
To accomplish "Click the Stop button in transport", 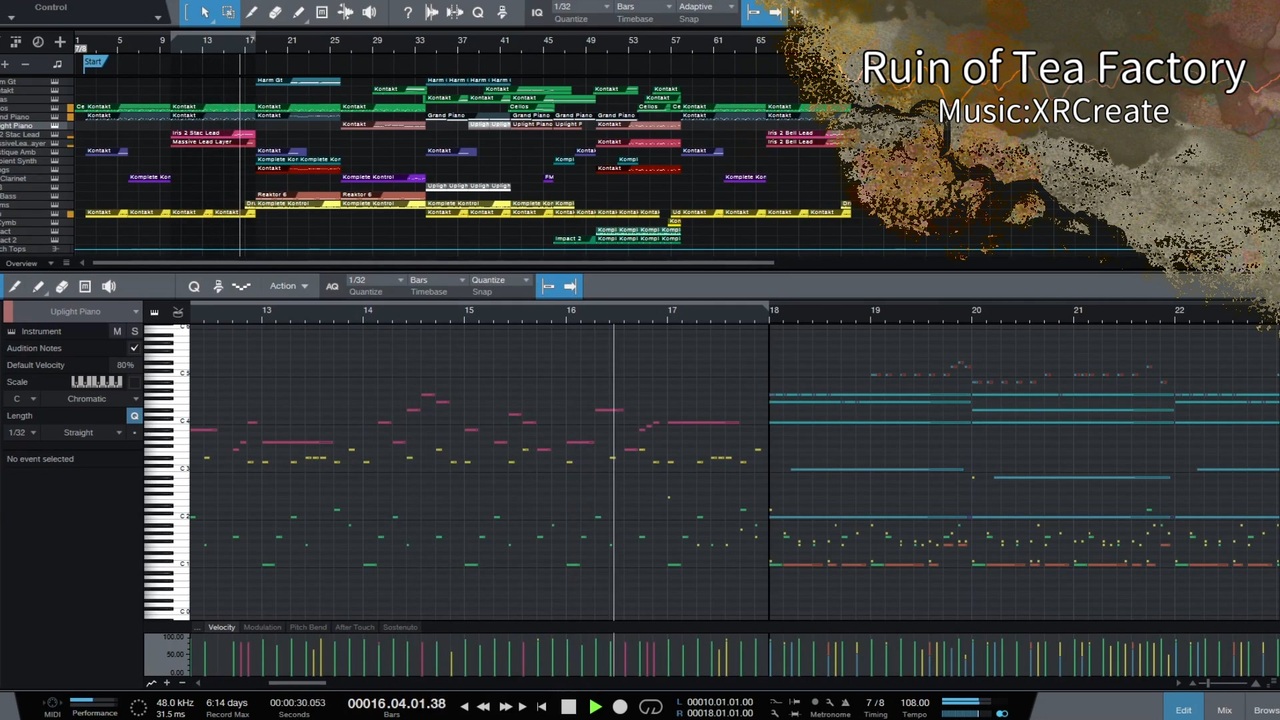I will (569, 707).
